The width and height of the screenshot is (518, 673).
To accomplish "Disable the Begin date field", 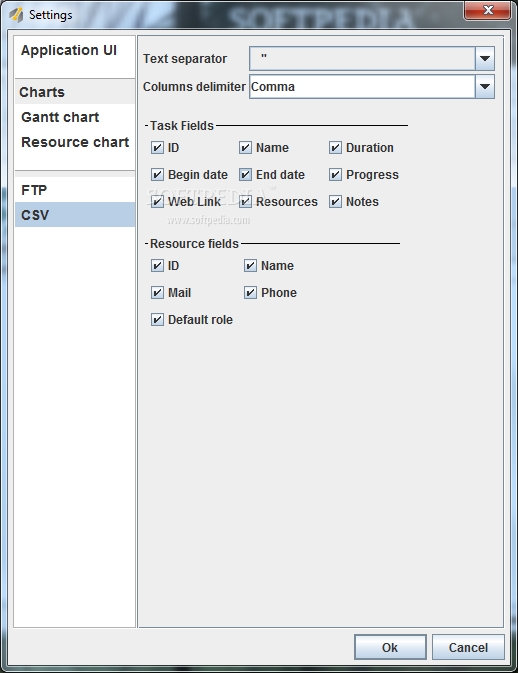I will coord(158,175).
